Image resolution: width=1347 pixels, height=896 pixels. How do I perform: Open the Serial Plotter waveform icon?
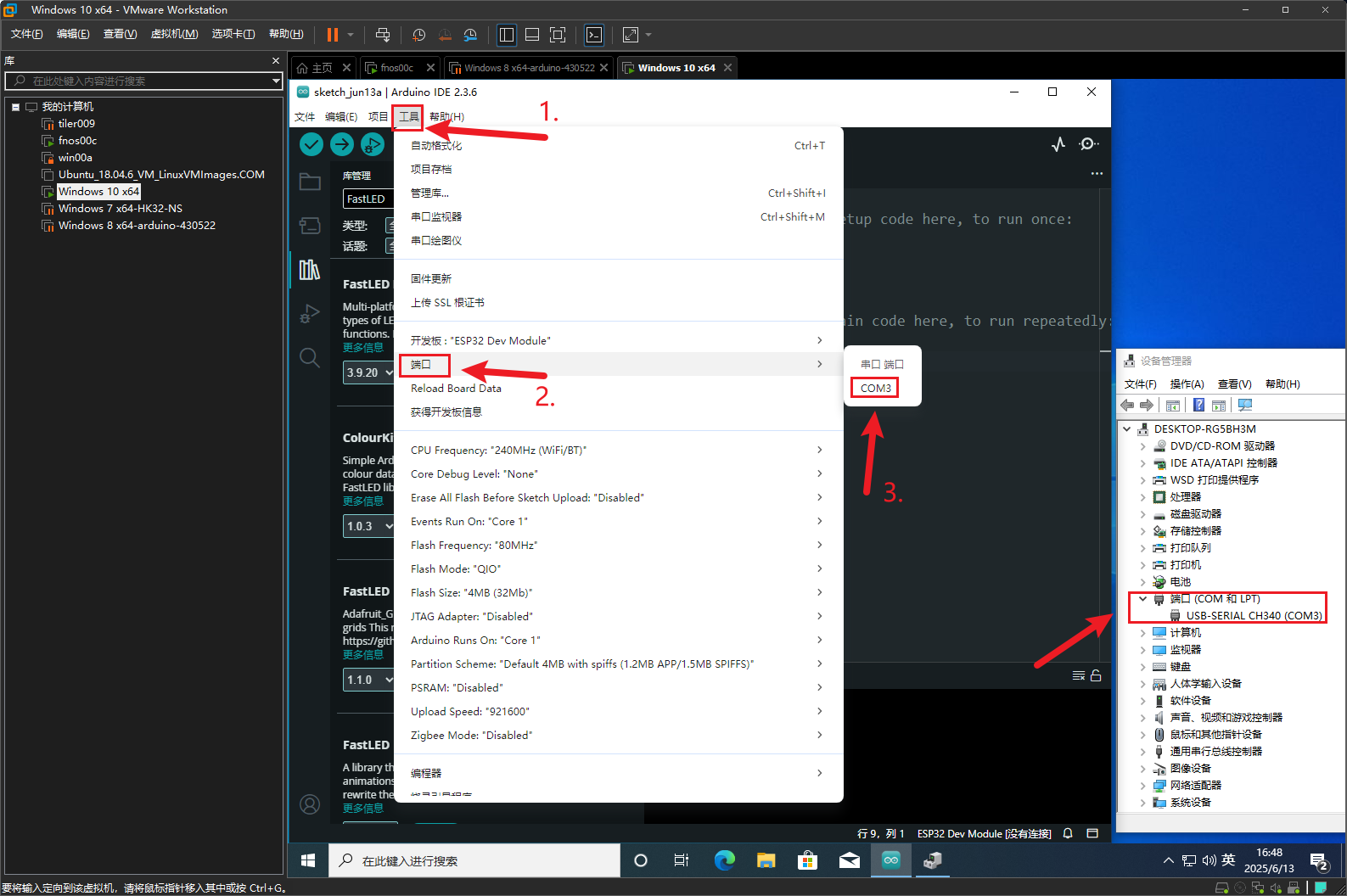1058,144
